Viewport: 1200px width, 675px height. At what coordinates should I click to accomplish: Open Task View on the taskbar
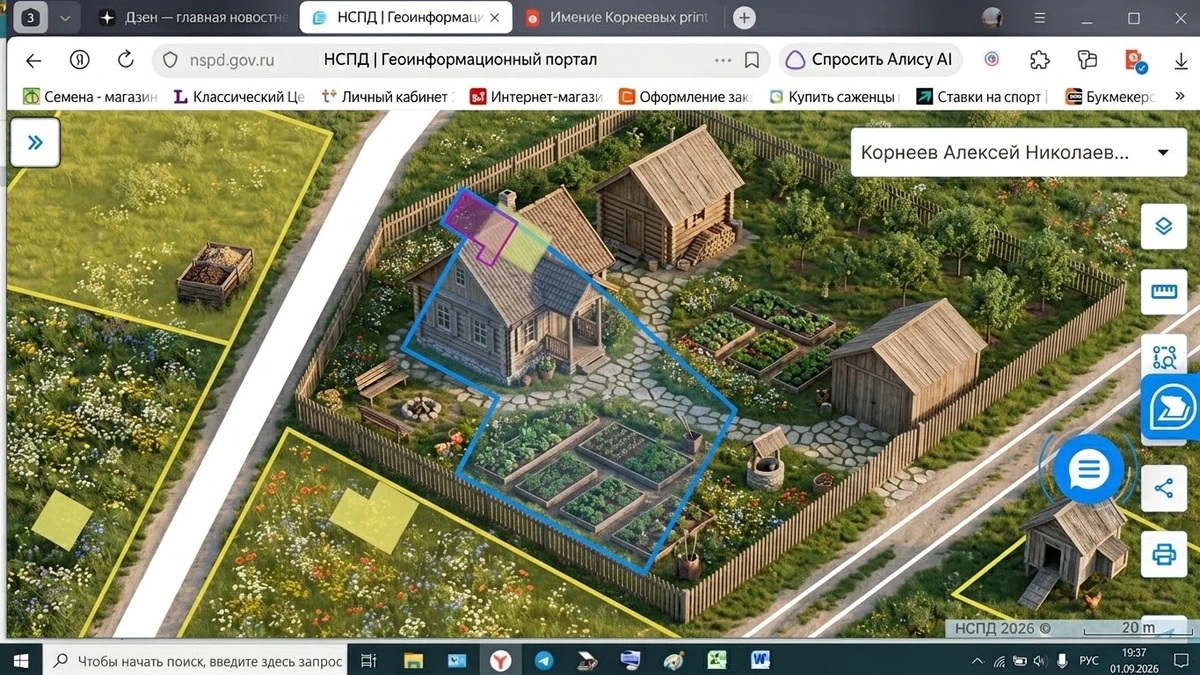click(x=368, y=660)
